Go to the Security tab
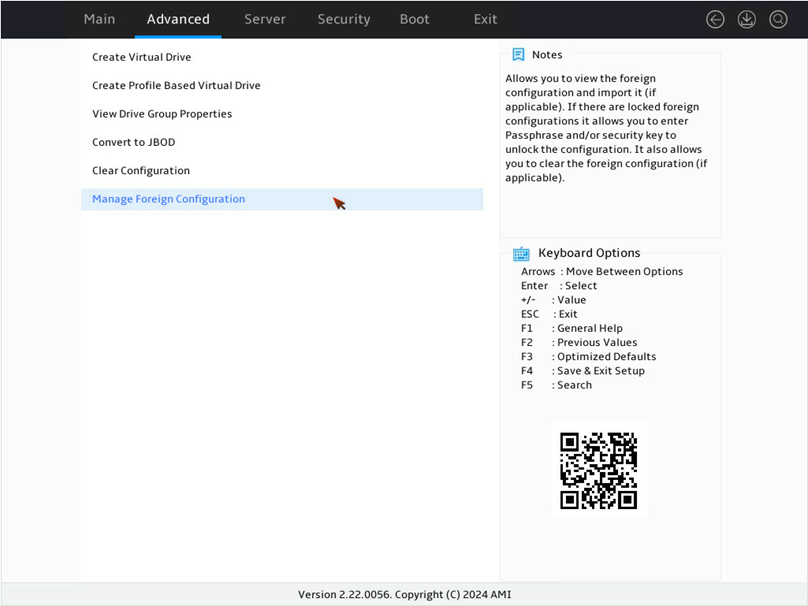 (x=344, y=20)
